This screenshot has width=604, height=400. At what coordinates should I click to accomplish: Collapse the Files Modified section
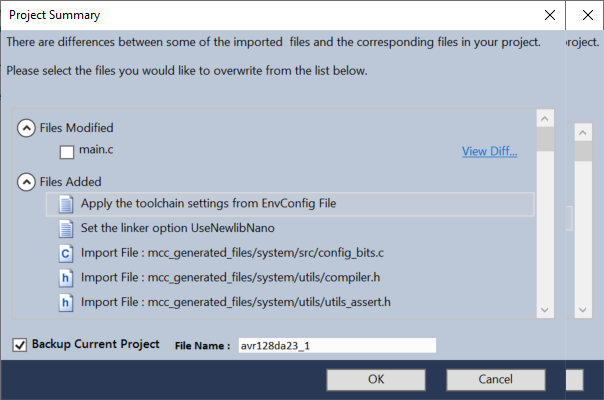tap(26, 128)
